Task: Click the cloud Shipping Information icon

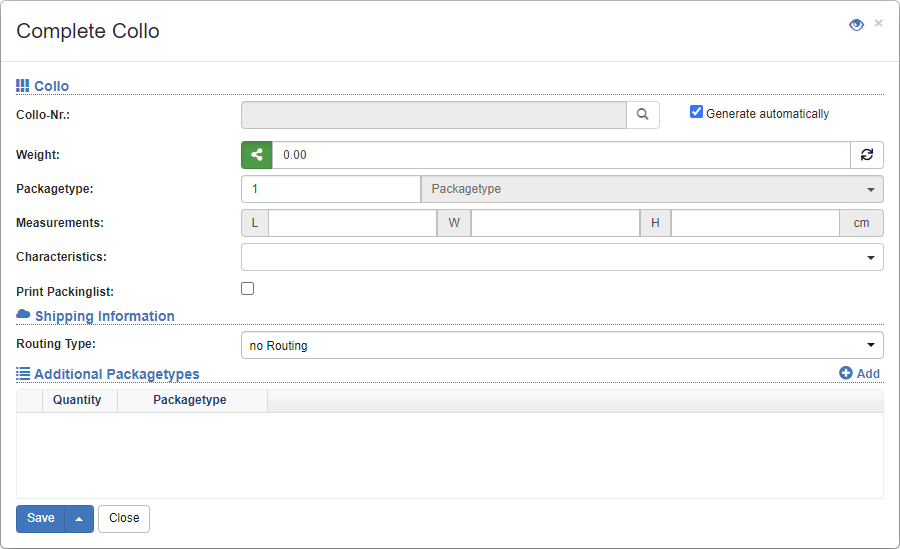Action: (23, 315)
